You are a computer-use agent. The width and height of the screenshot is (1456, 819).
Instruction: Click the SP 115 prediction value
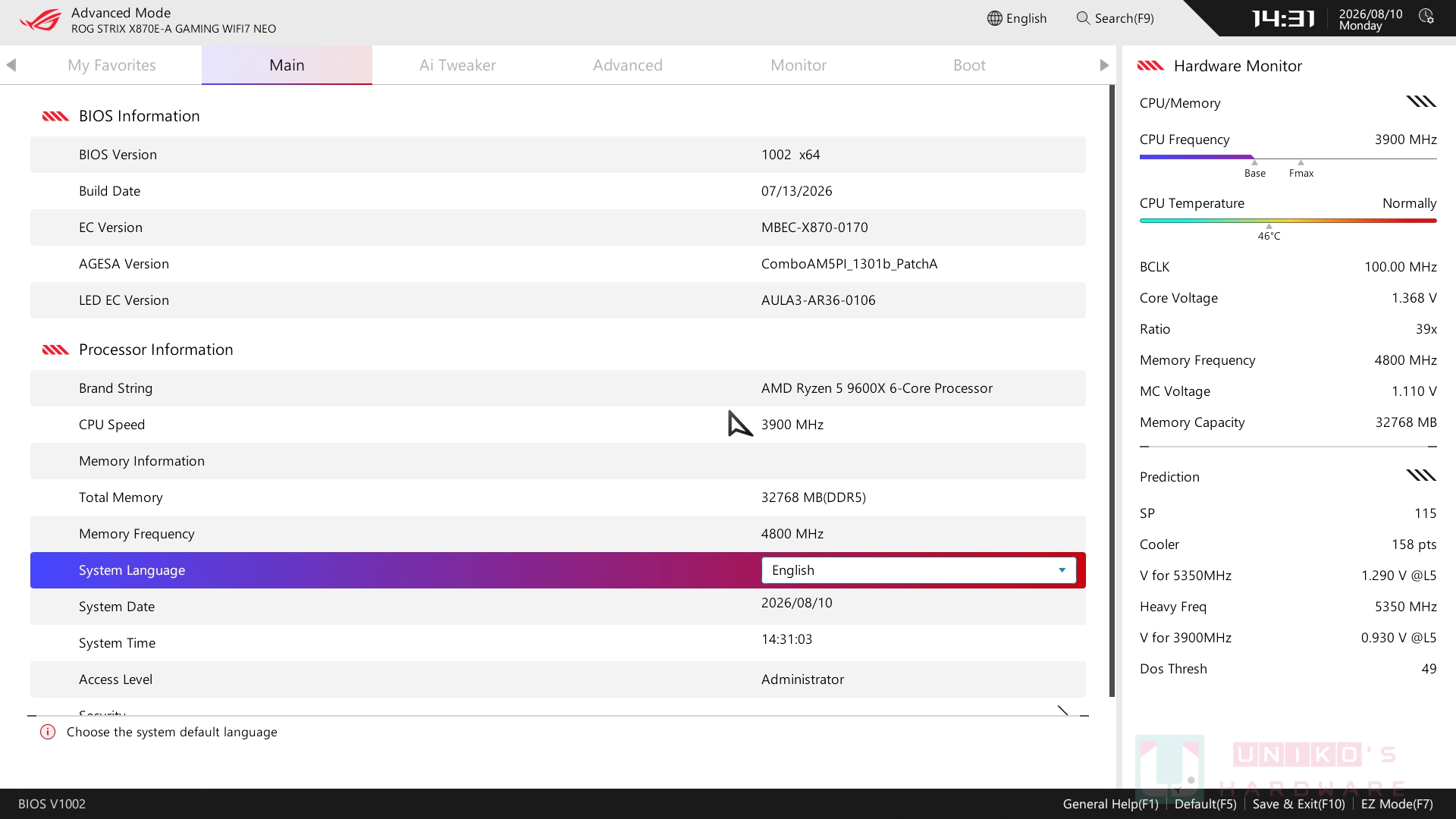1425,513
